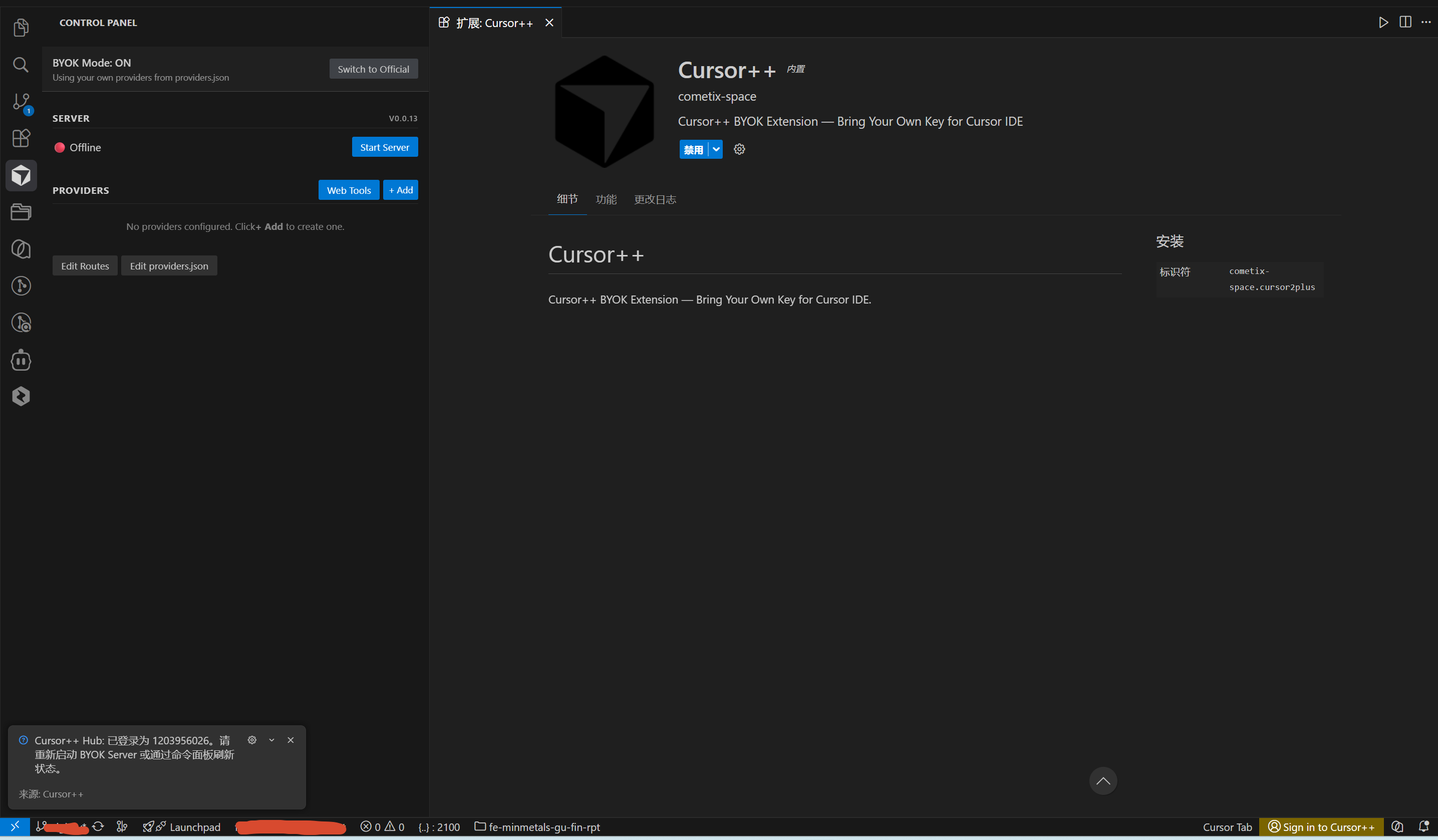Split the editor to the right
This screenshot has width=1438, height=840.
pos(1405,22)
